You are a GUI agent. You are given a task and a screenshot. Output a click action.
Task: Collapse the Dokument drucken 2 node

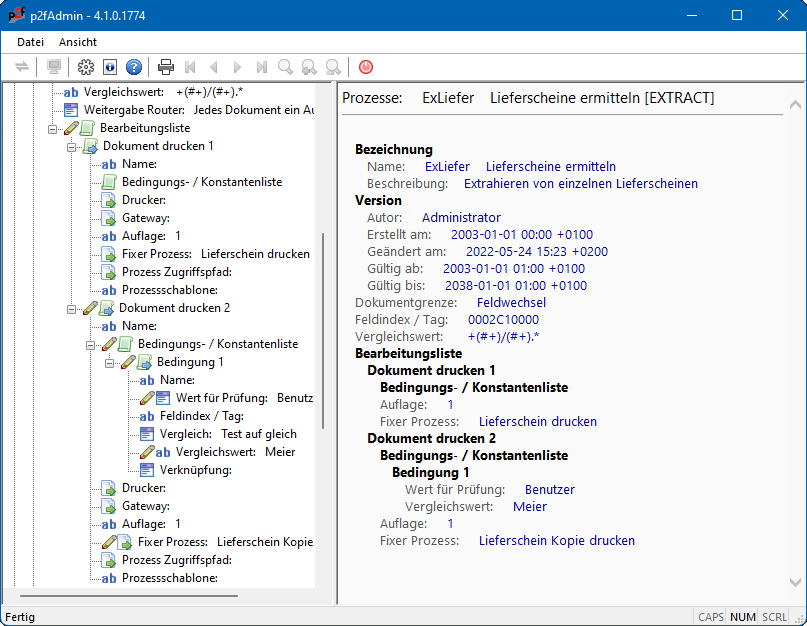(72, 308)
